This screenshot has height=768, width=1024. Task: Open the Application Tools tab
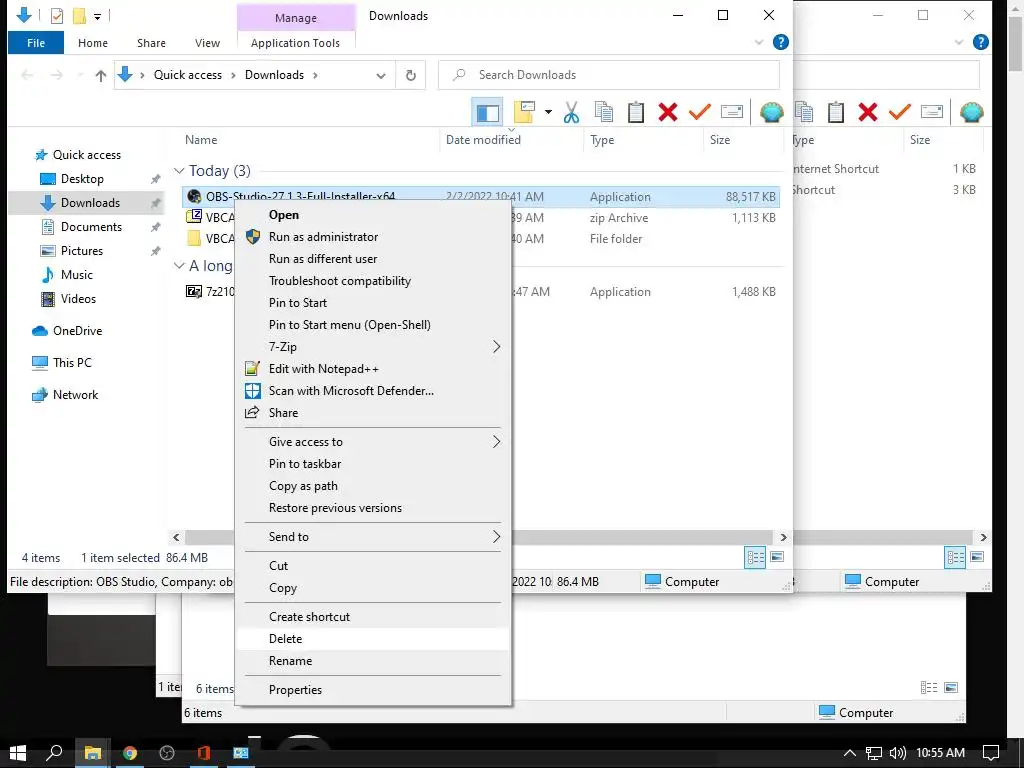295,43
